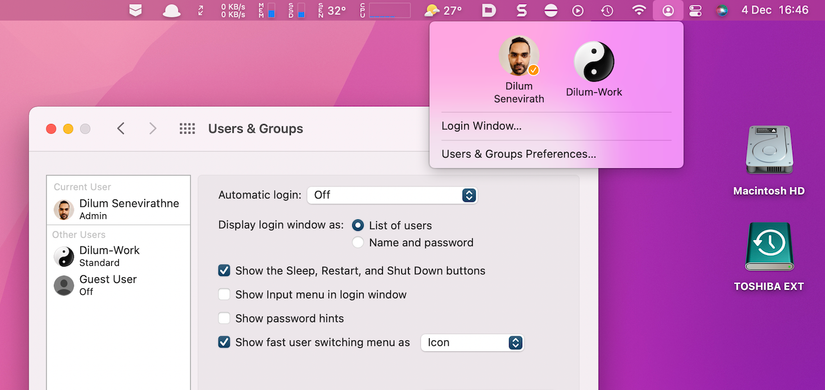This screenshot has height=390, width=825.
Task: Click the Users & Groups window title
Action: [256, 128]
